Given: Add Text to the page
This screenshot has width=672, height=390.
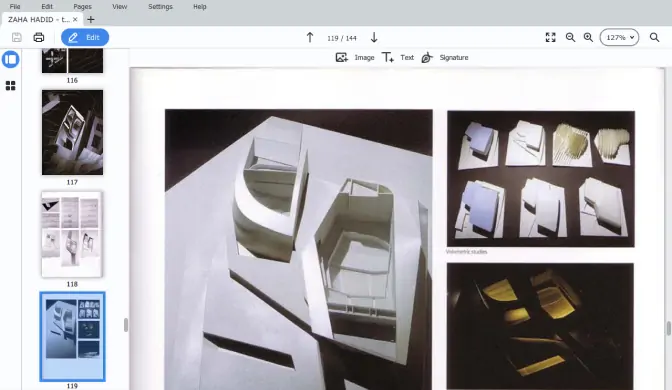Looking at the screenshot, I should pyautogui.click(x=398, y=57).
